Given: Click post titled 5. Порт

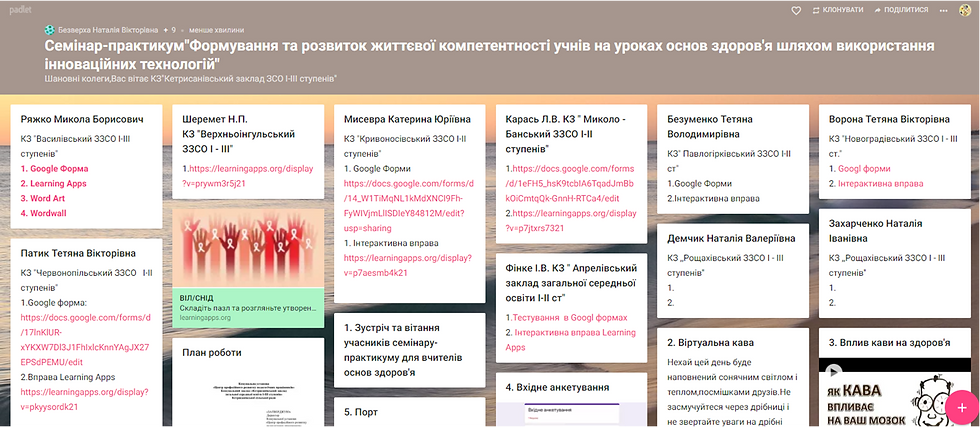Looking at the screenshot, I should (361, 413).
